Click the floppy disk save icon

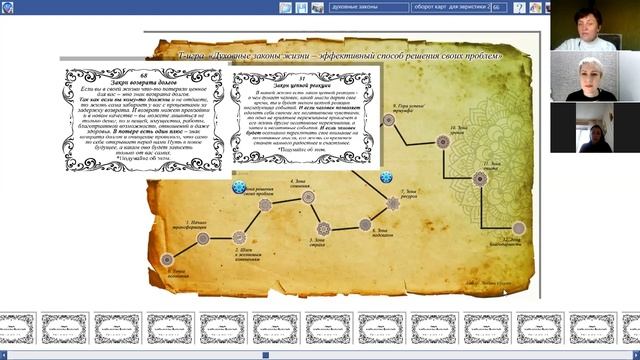pos(301,8)
